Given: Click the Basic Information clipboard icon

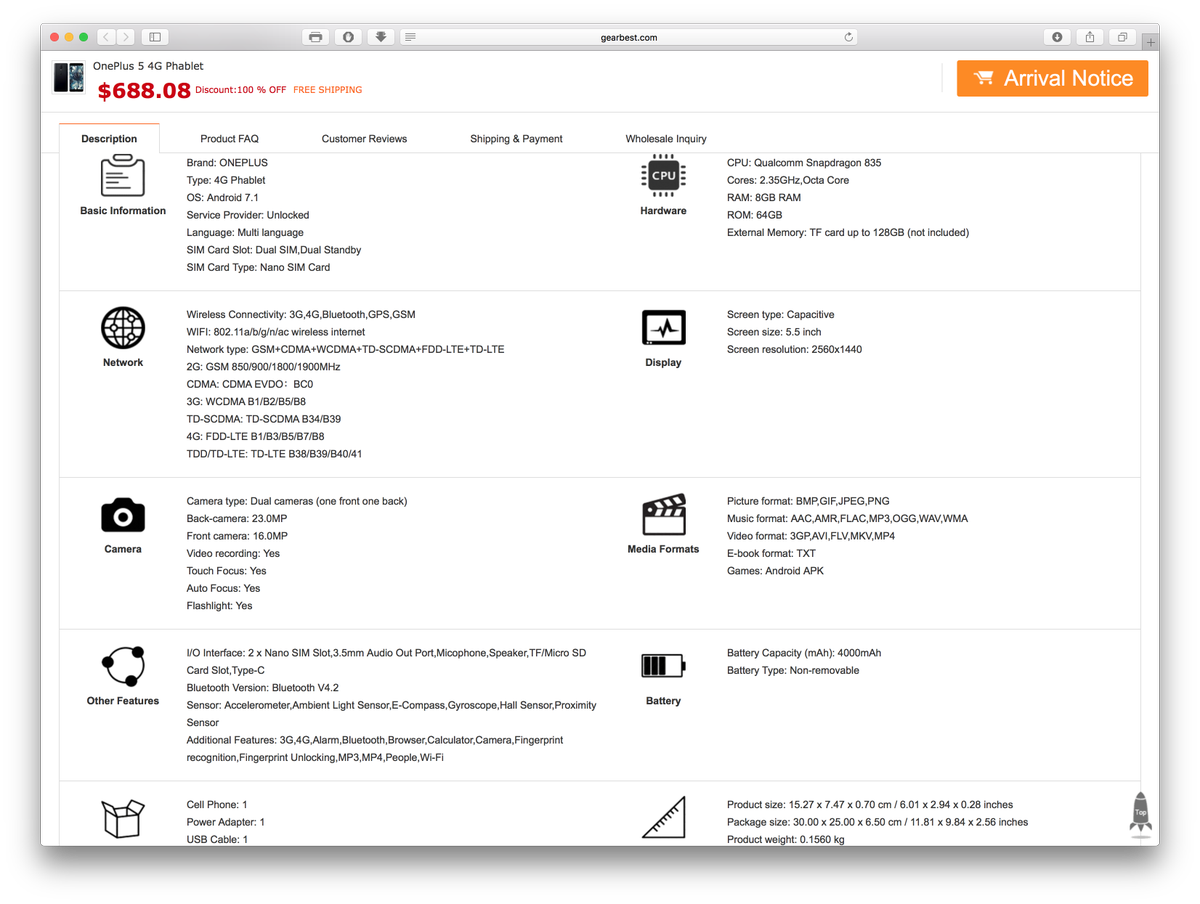Looking at the screenshot, I should tap(123, 177).
